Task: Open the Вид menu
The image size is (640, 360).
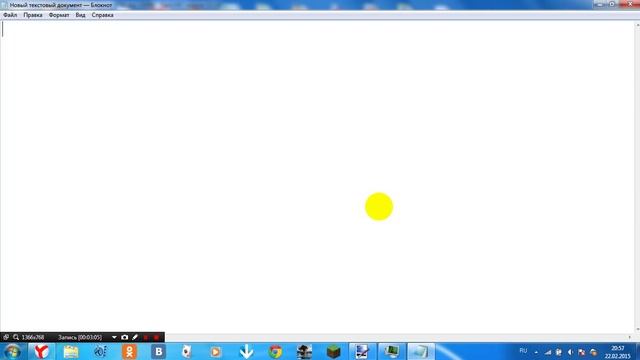Action: click(80, 15)
